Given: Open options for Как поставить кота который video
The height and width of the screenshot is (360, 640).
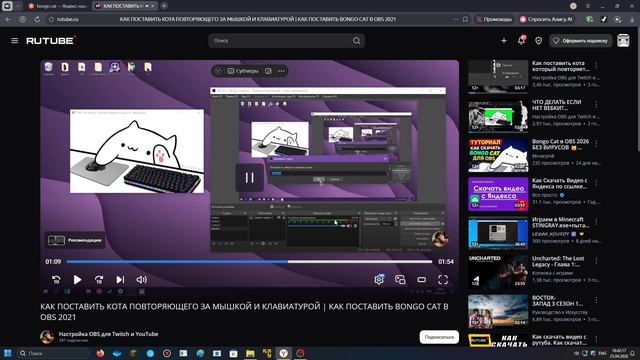Looking at the screenshot, I should point(596,65).
